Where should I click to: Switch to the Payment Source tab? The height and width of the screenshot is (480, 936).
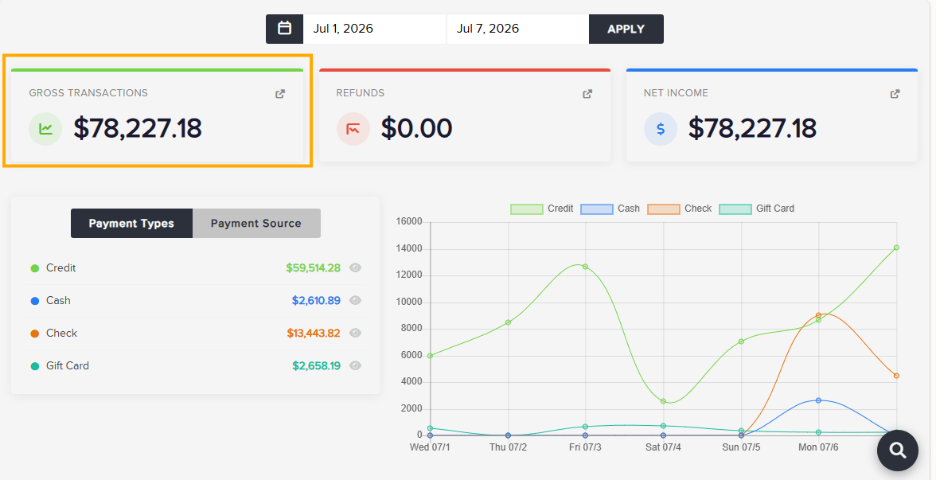pyautogui.click(x=256, y=223)
